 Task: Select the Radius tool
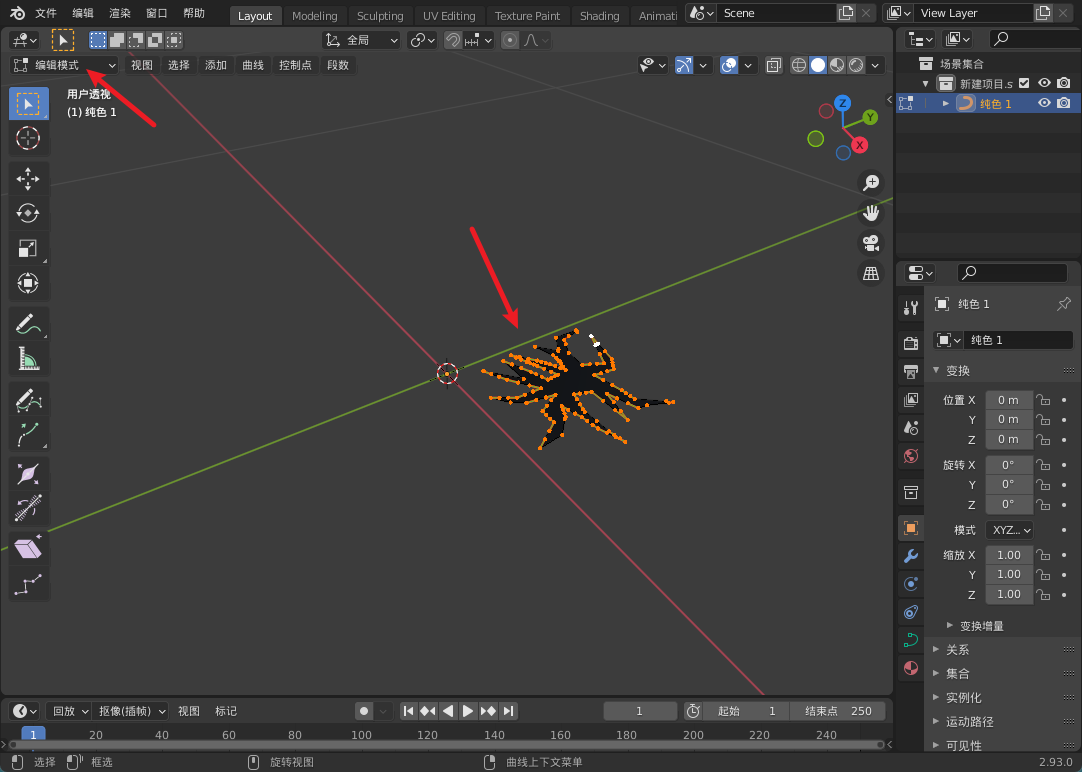[x=28, y=474]
